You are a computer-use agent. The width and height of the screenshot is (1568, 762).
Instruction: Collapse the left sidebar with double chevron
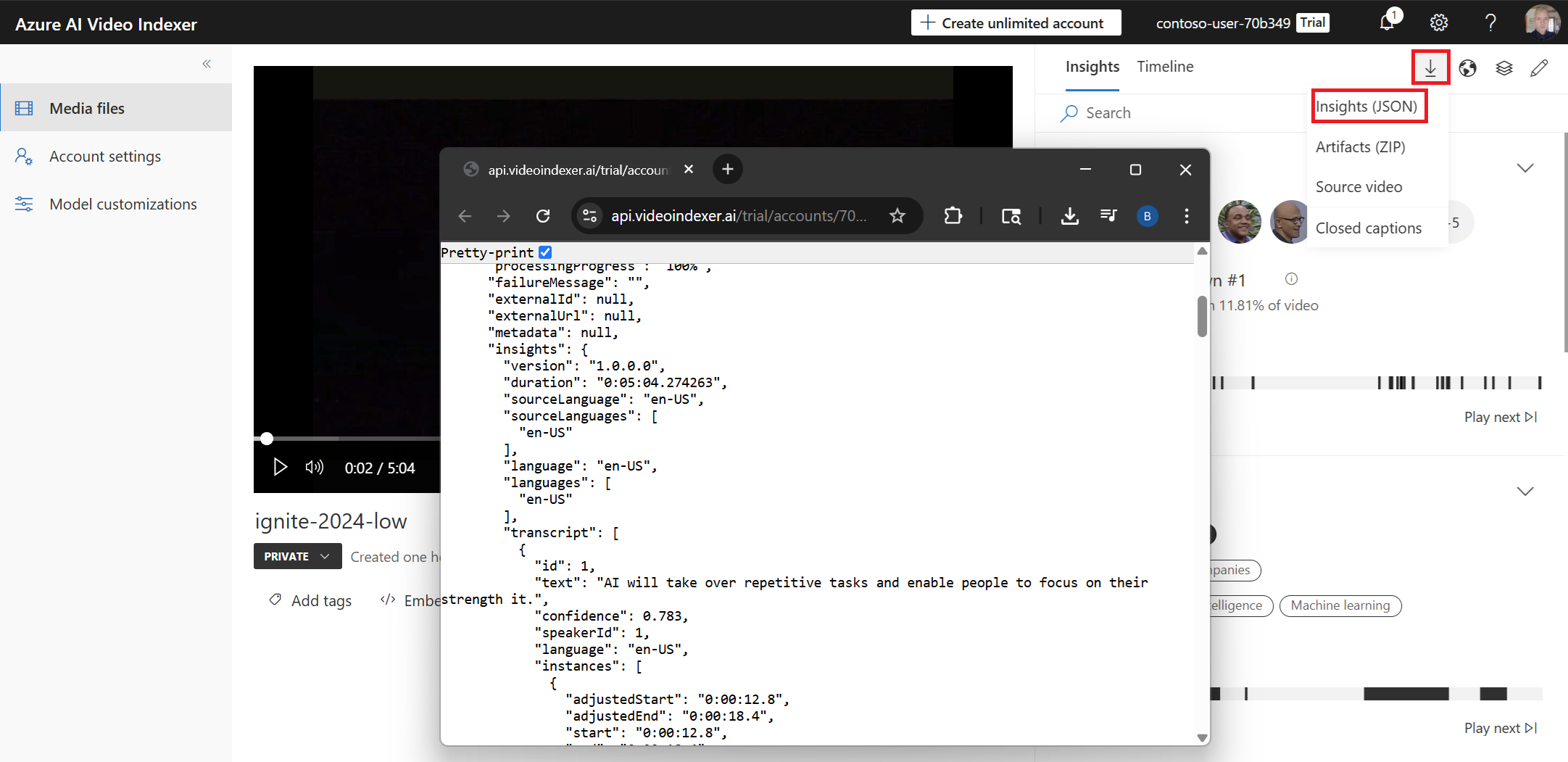[207, 64]
